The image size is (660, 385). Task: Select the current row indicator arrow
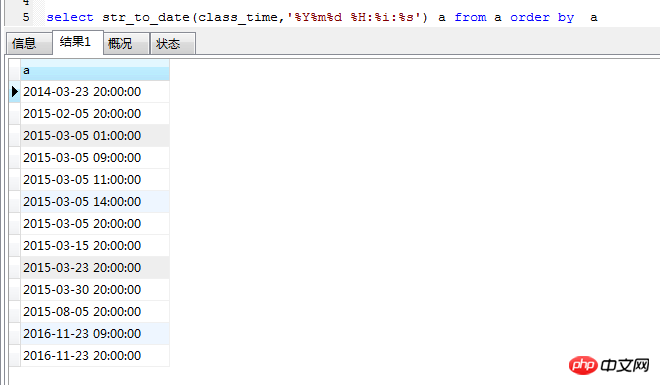point(15,91)
